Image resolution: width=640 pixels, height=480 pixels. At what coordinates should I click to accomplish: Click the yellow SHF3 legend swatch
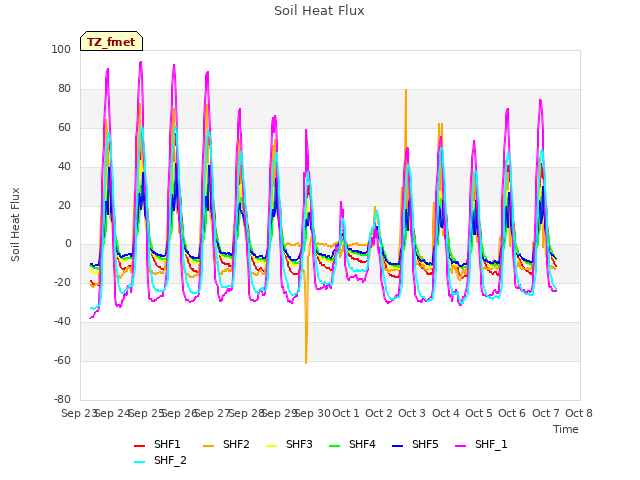pos(271,446)
